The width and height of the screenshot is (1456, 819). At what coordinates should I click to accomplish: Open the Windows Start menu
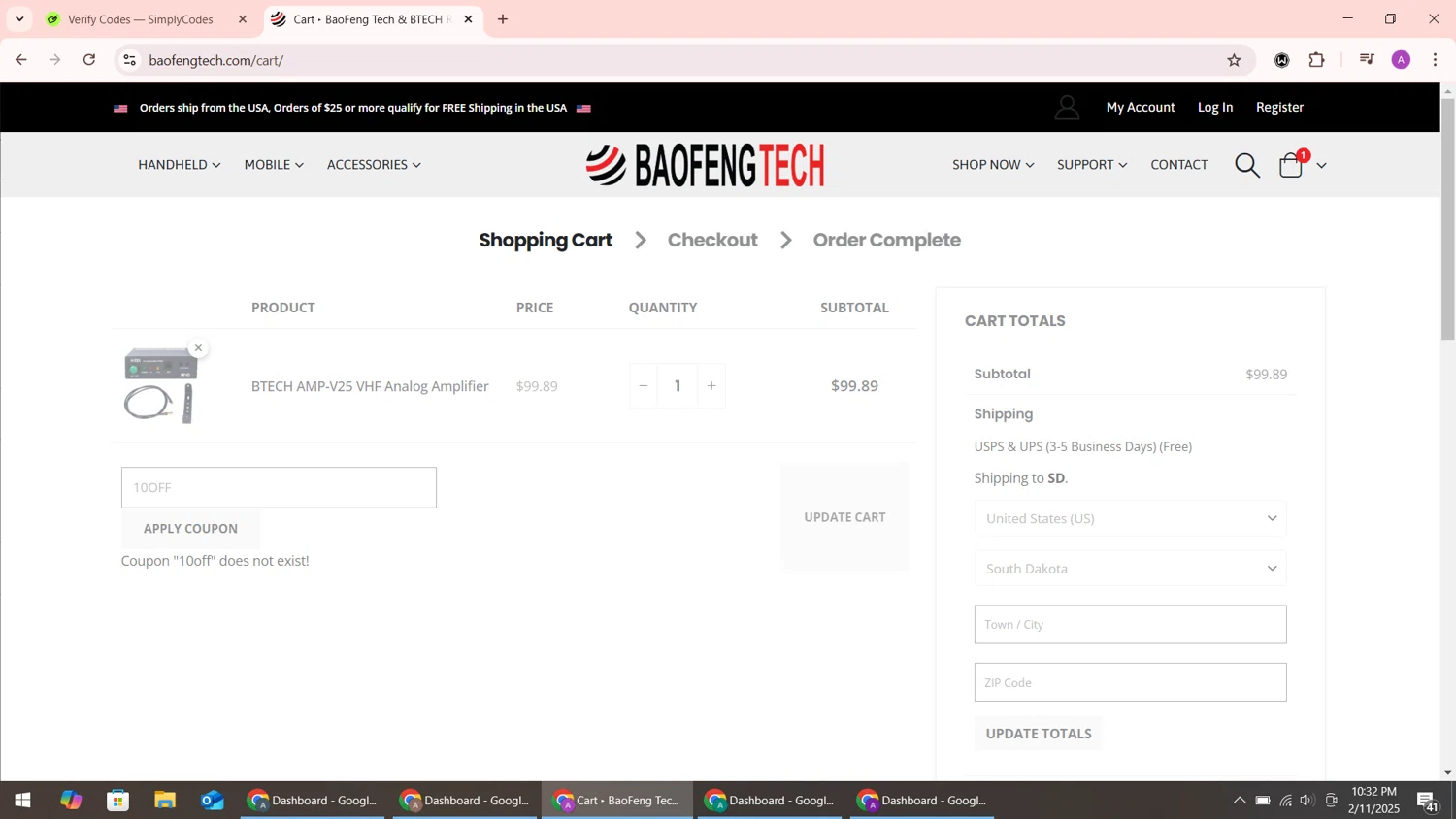pyautogui.click(x=22, y=801)
